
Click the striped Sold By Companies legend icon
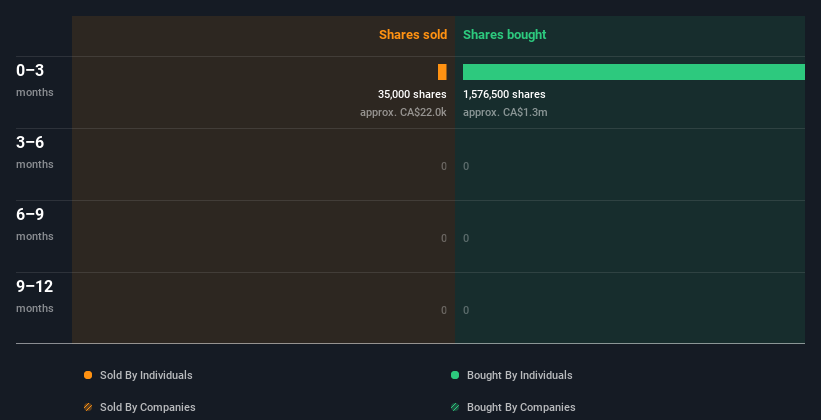pyautogui.click(x=88, y=407)
